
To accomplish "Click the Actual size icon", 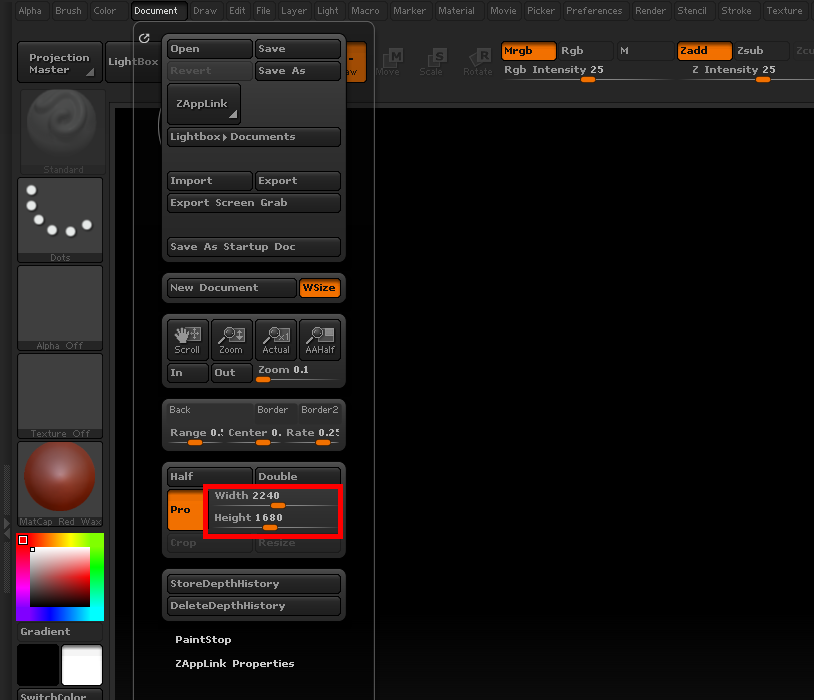I will click(x=276, y=340).
